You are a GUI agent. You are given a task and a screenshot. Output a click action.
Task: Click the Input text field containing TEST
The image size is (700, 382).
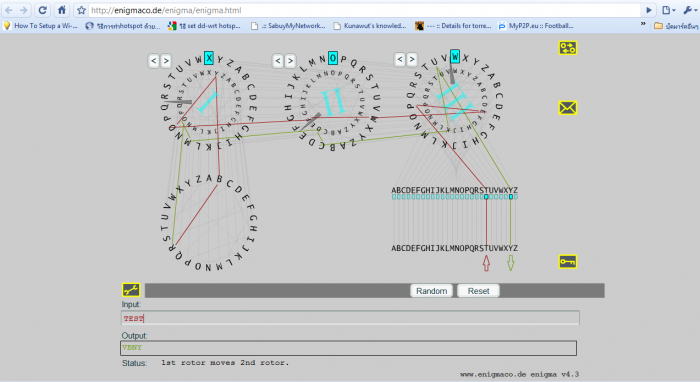pyautogui.click(x=350, y=318)
